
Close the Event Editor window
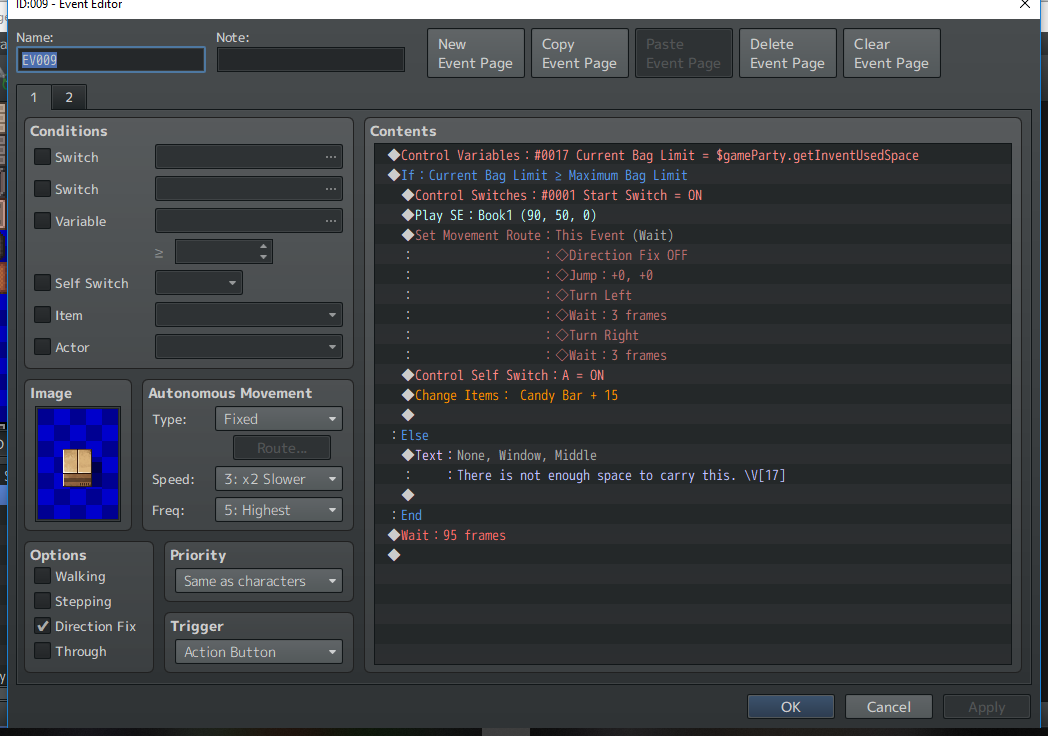[x=1025, y=4]
